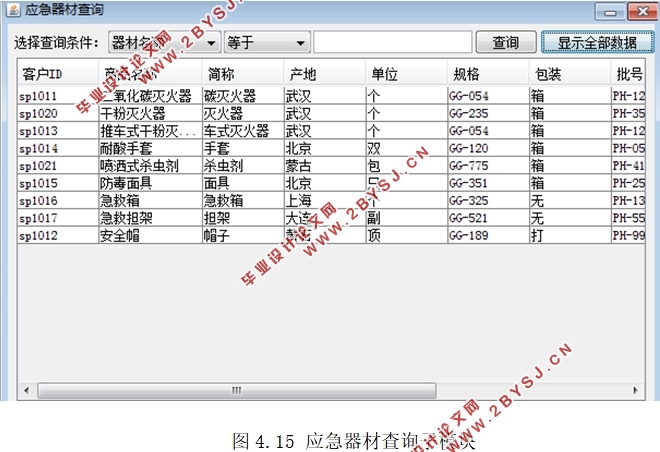Click the GG-120 spec cell
The width and height of the screenshot is (660, 452).
488,148
